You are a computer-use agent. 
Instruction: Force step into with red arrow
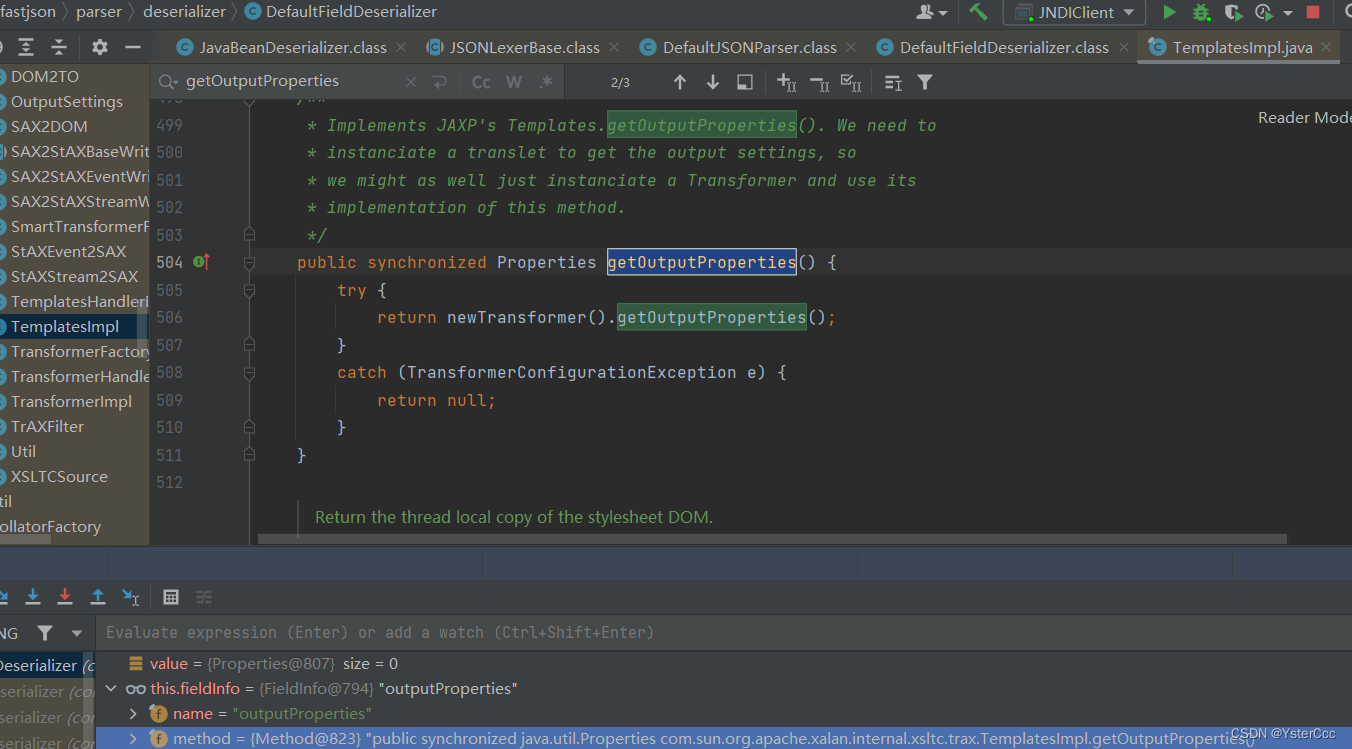click(65, 597)
